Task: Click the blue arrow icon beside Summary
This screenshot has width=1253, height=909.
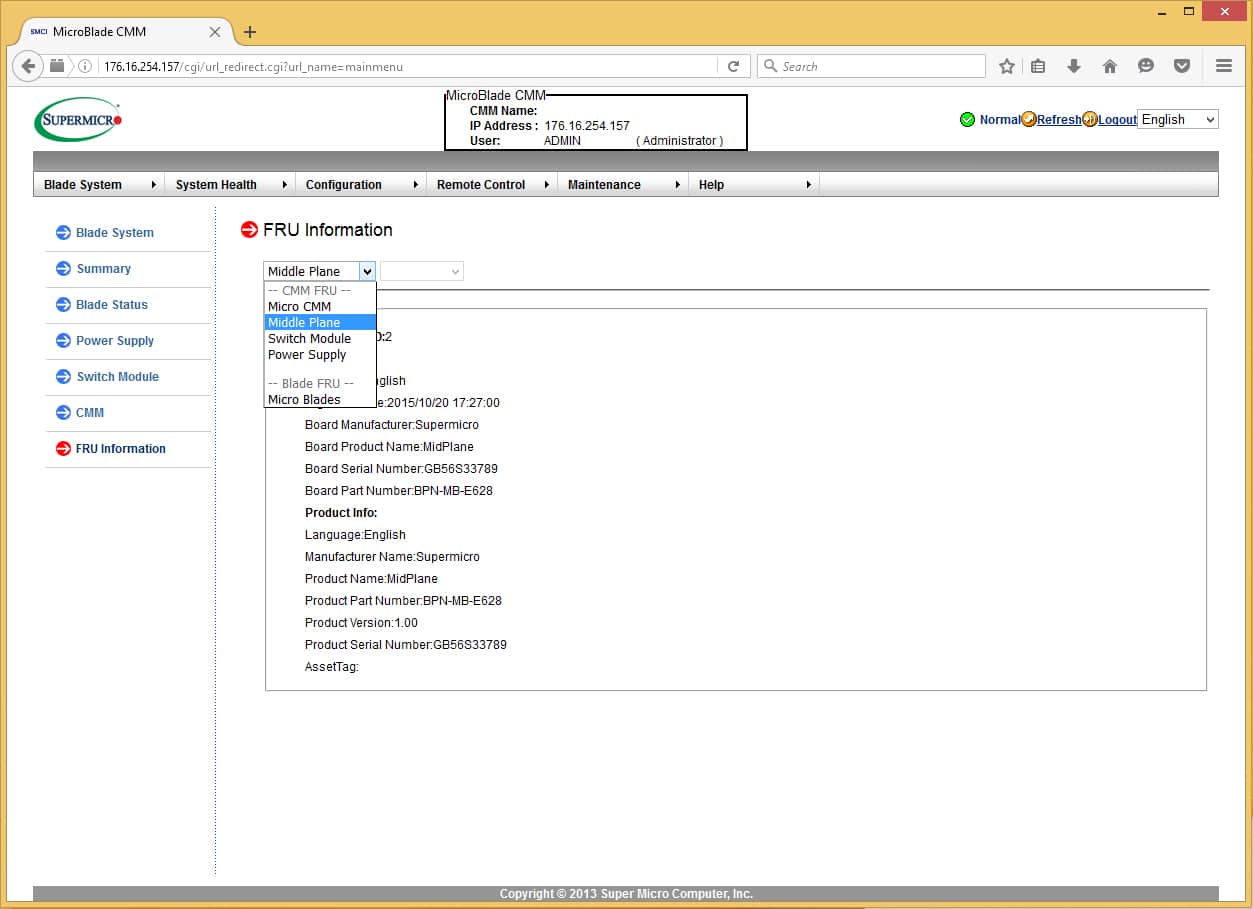Action: point(63,269)
